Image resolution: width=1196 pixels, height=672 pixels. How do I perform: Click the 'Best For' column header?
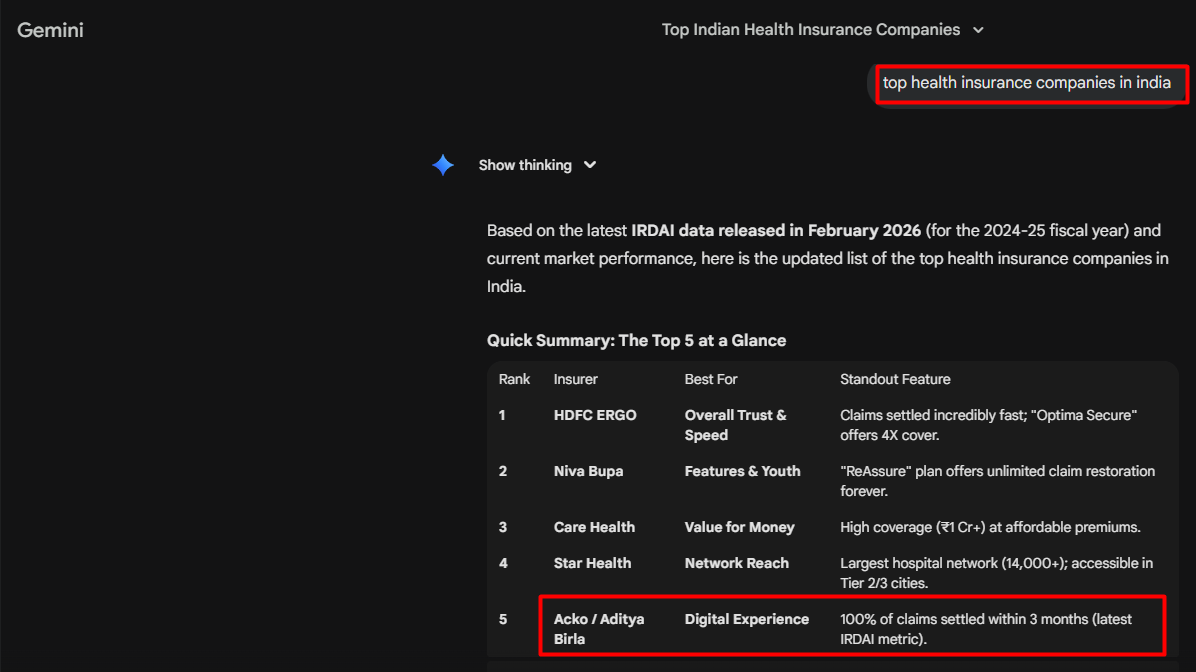(711, 379)
